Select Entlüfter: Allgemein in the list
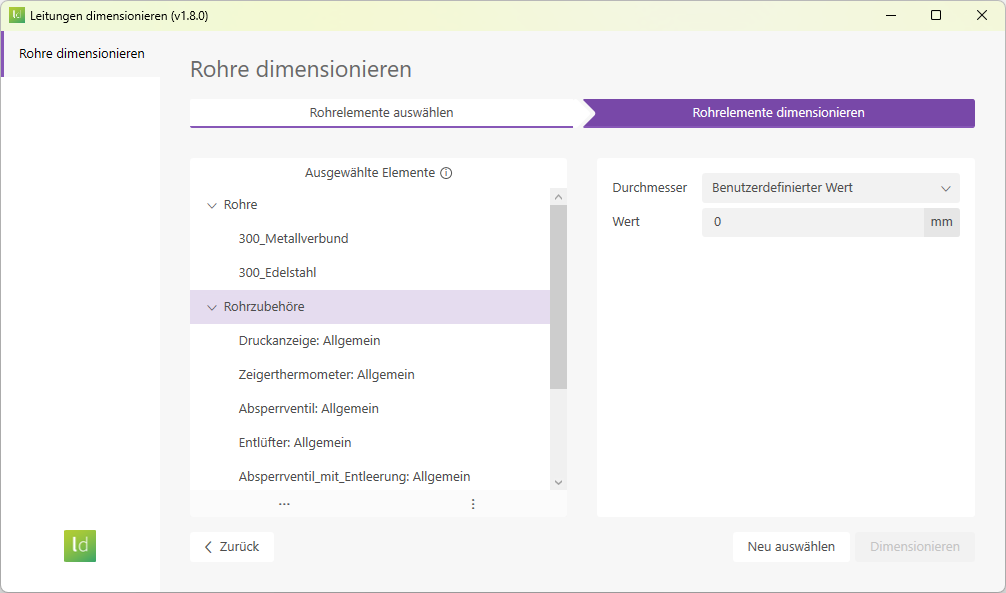The height and width of the screenshot is (593, 1006). (x=296, y=442)
